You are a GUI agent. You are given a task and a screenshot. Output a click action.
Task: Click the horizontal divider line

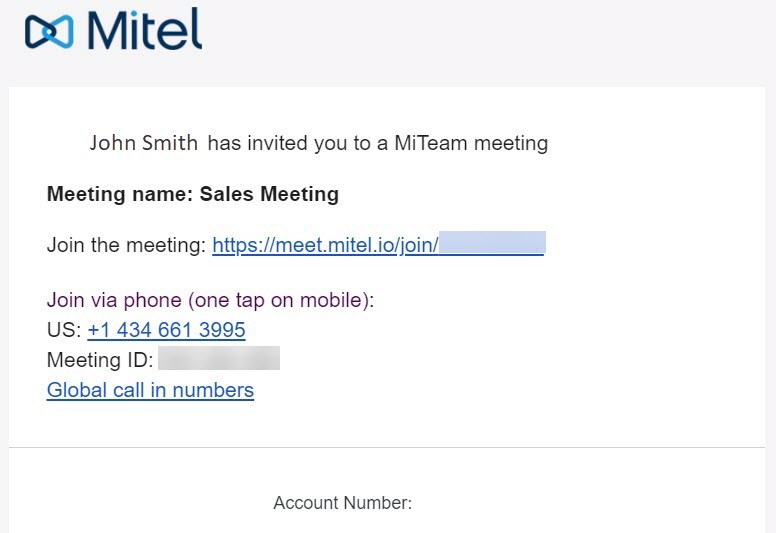pos(388,448)
